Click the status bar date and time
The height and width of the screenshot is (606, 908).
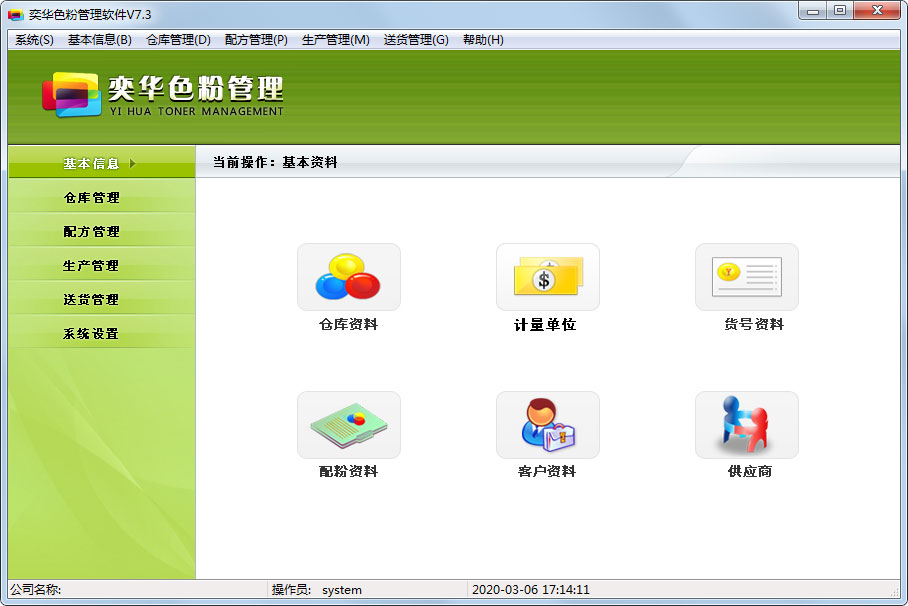click(x=530, y=590)
